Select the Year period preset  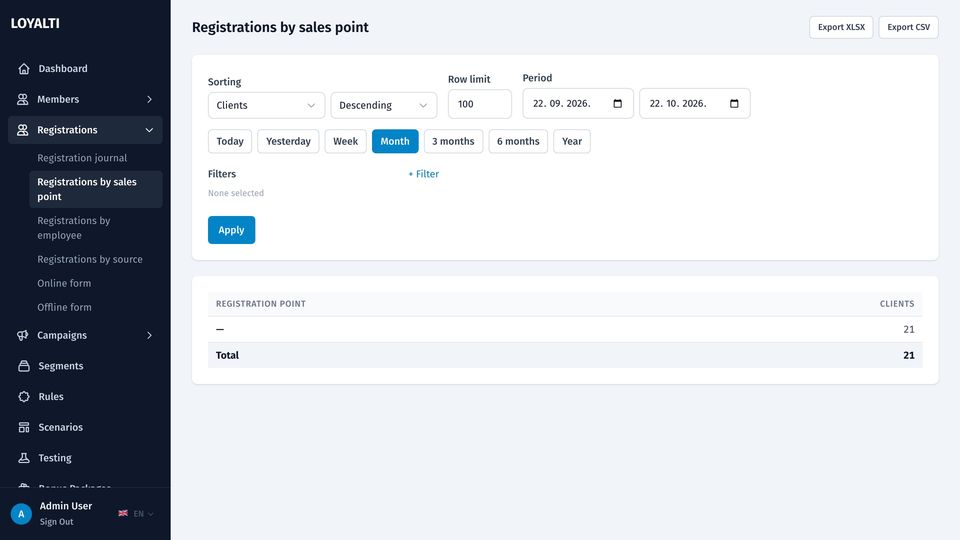[572, 141]
